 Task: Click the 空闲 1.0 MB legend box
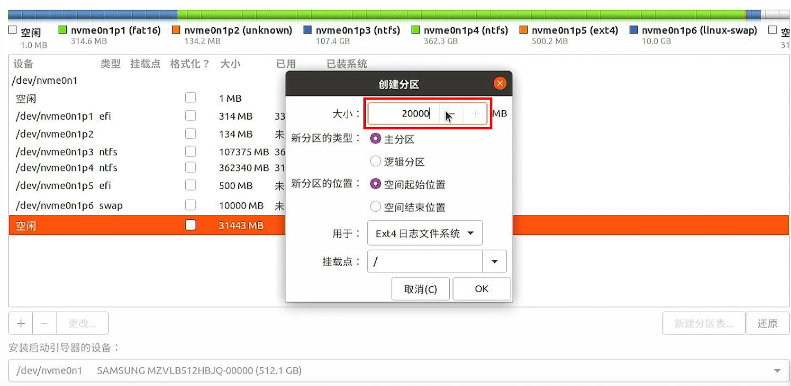[13, 30]
